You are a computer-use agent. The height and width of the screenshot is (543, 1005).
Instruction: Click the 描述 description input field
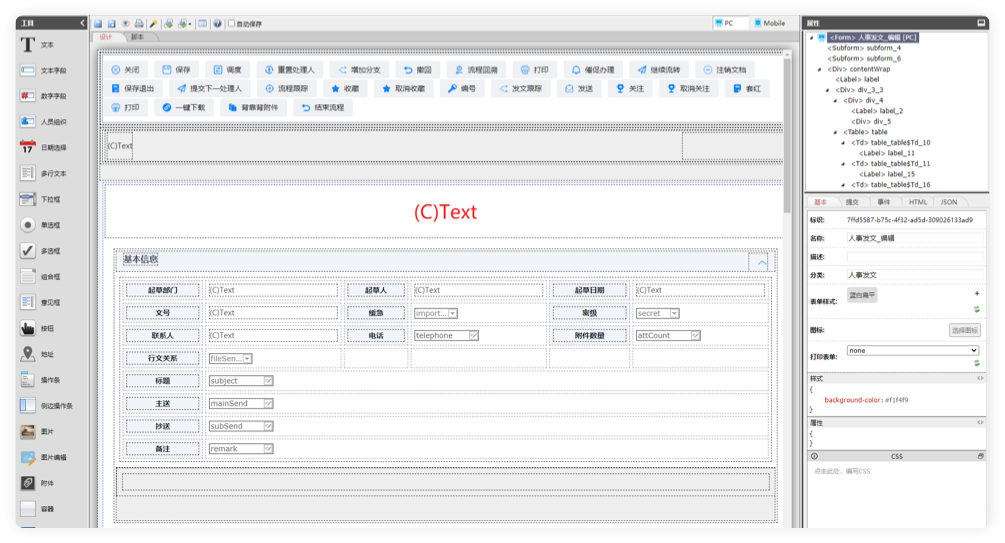tap(915, 256)
